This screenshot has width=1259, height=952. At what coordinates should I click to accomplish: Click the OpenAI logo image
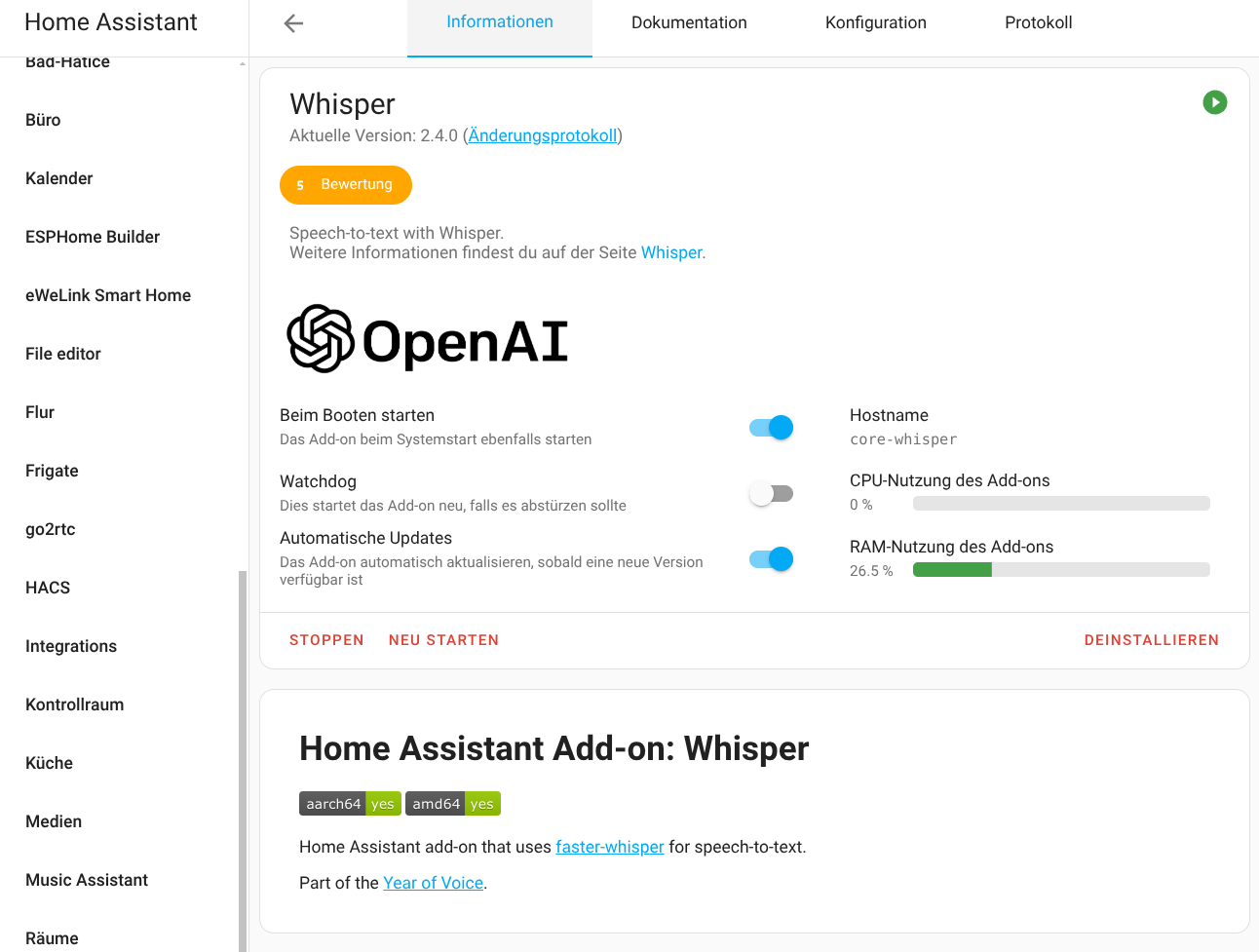coord(428,339)
